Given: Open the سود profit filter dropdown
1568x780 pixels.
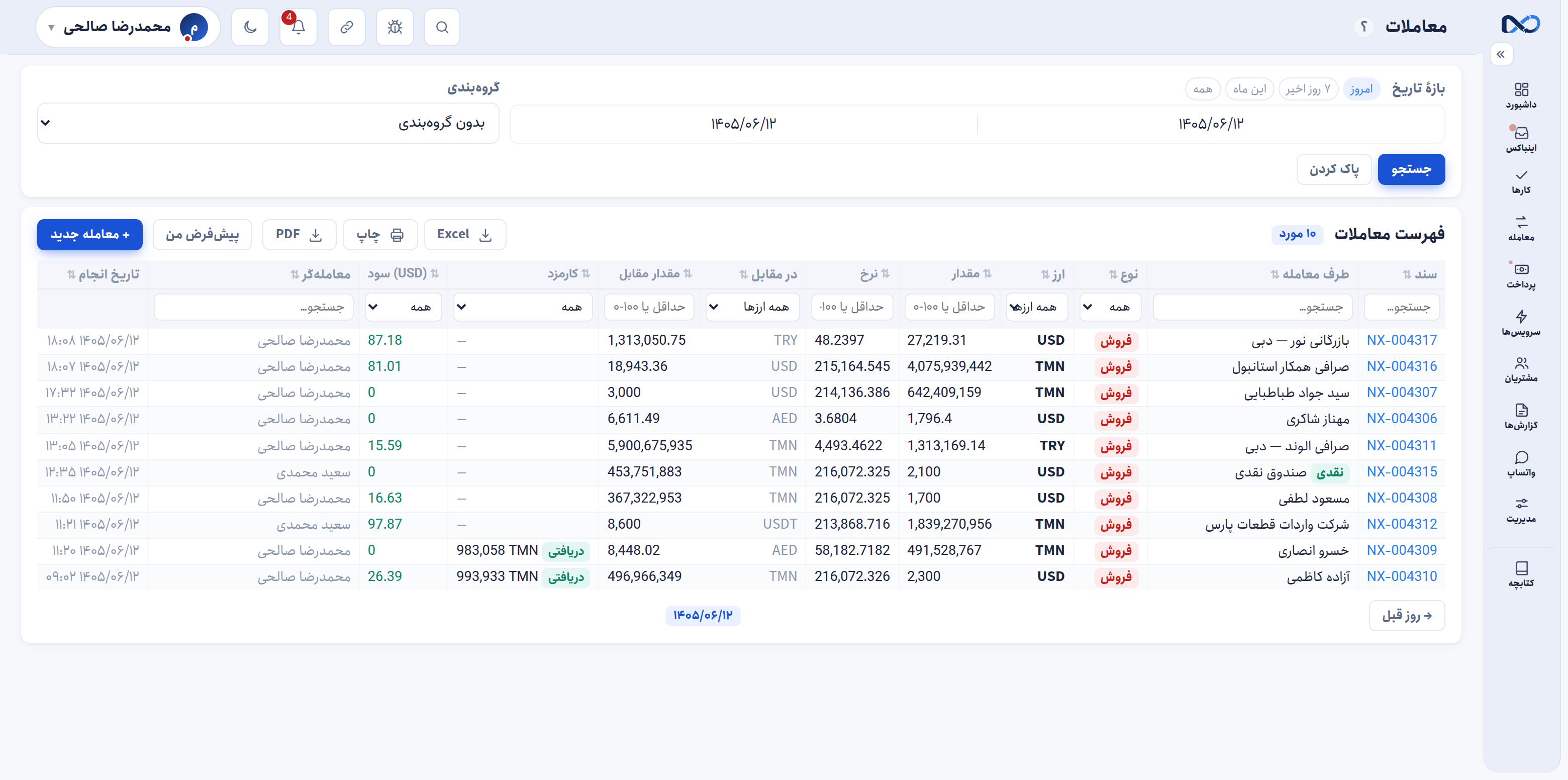Looking at the screenshot, I should click(x=403, y=307).
